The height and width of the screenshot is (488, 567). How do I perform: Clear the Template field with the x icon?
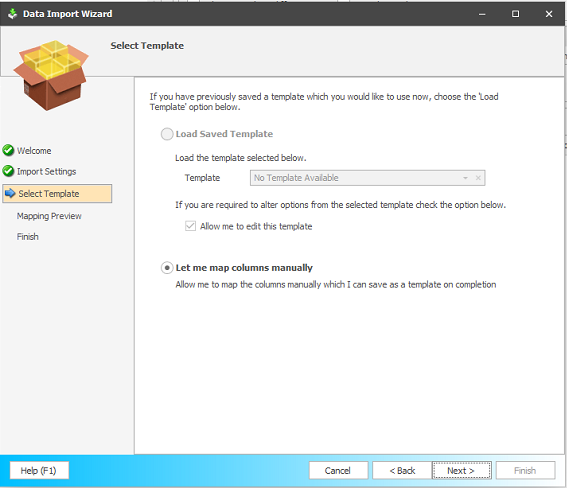pos(478,178)
